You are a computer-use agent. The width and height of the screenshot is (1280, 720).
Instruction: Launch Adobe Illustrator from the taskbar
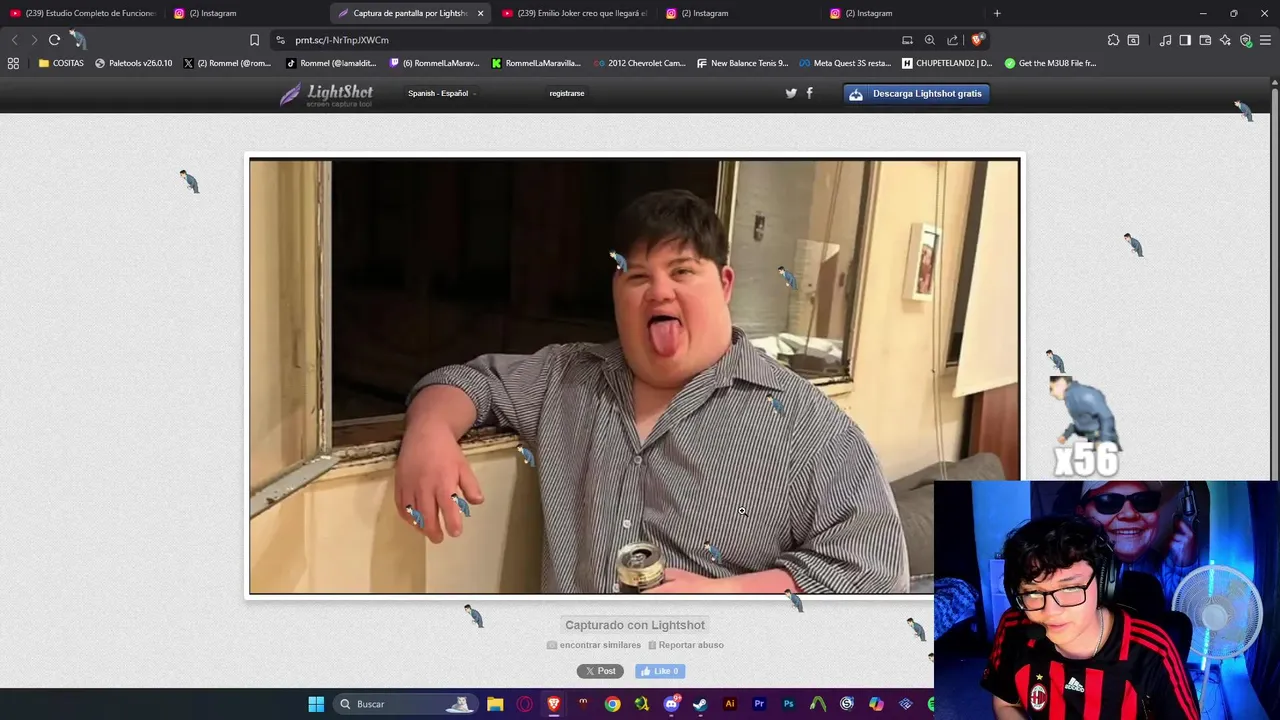pyautogui.click(x=730, y=704)
